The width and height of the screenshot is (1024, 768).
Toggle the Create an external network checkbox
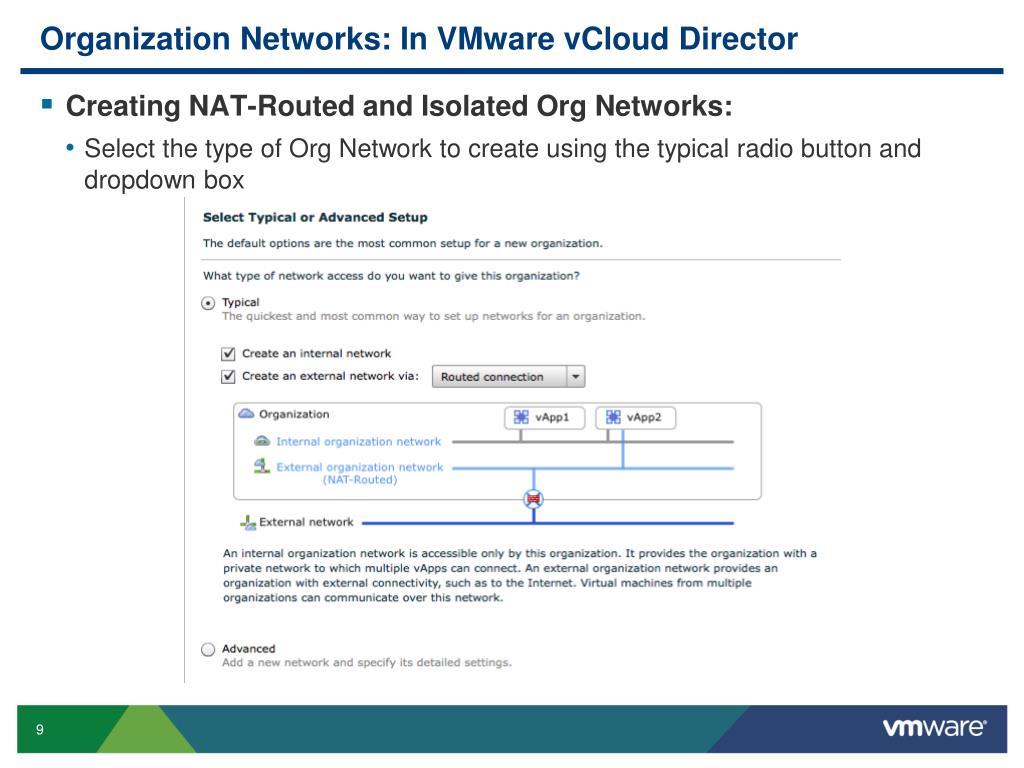pos(228,377)
